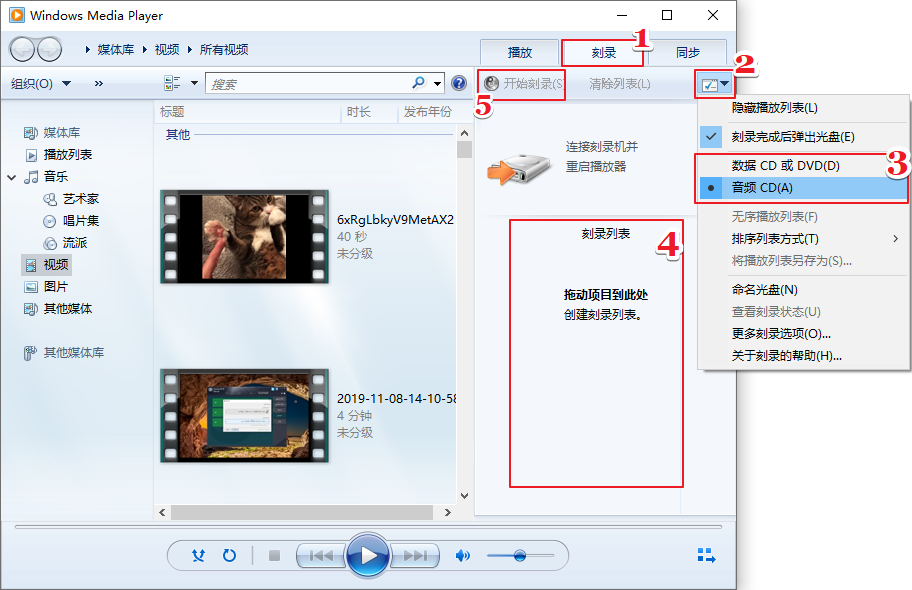Viewport: 912px width, 590px height.
Task: Stop playback with the square stop button
Action: point(275,556)
